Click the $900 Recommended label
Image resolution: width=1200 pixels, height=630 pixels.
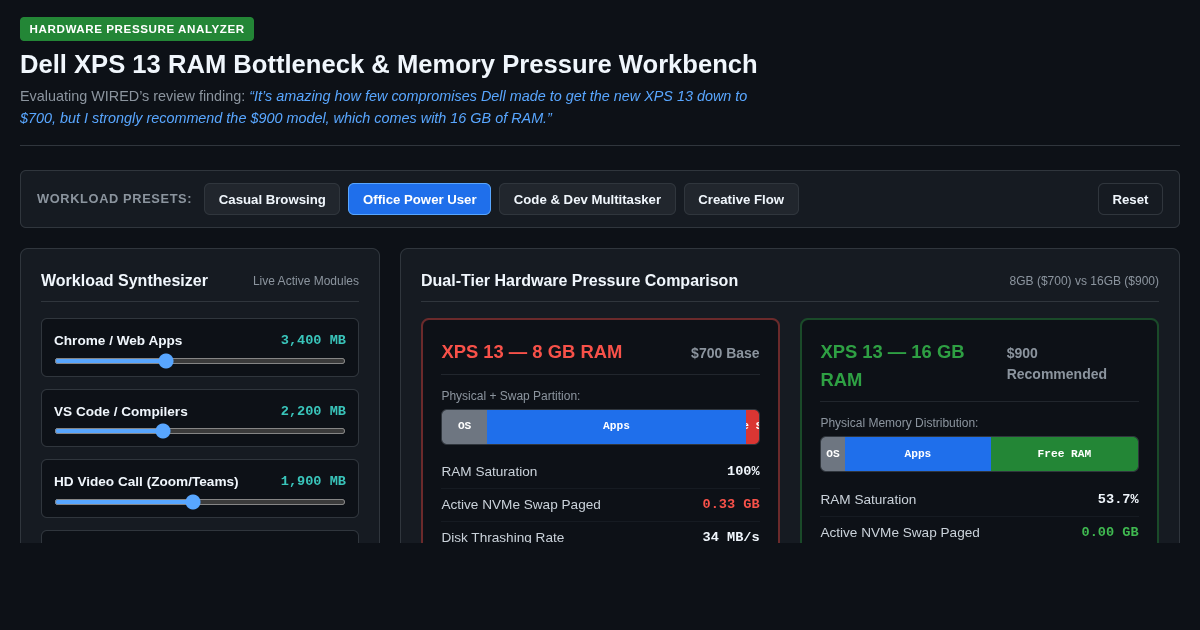click(x=1057, y=363)
